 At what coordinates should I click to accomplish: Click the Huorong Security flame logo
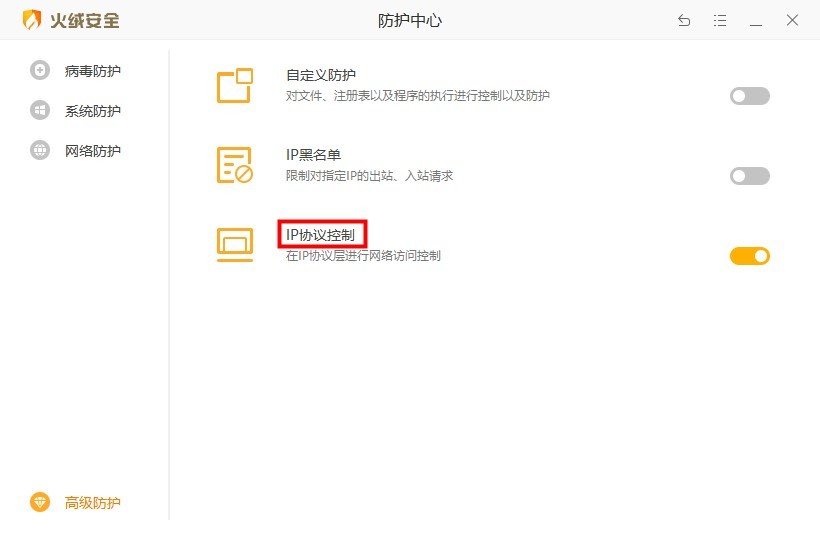point(32,20)
